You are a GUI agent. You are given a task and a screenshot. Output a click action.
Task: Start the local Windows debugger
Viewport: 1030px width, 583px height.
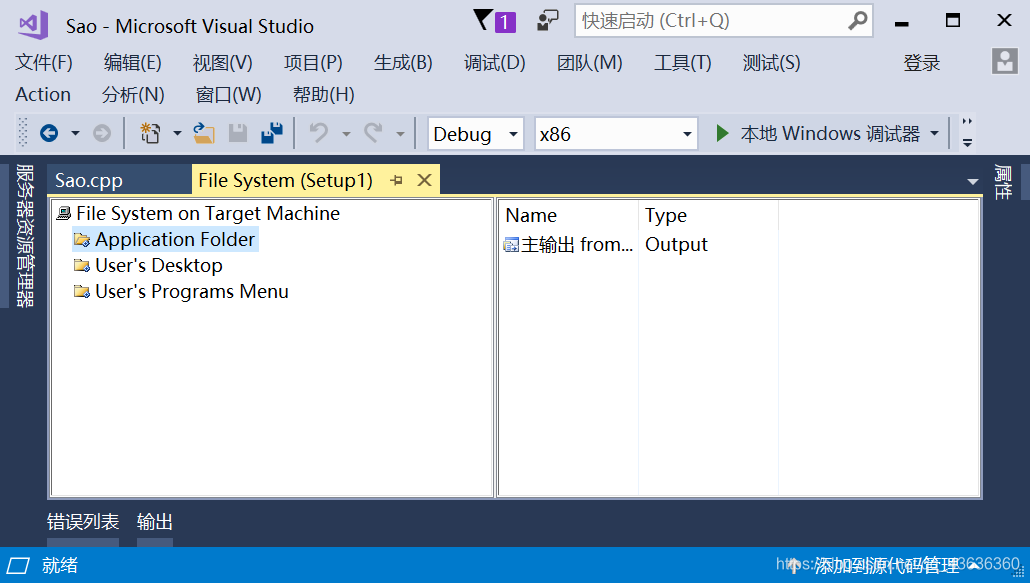coord(818,134)
